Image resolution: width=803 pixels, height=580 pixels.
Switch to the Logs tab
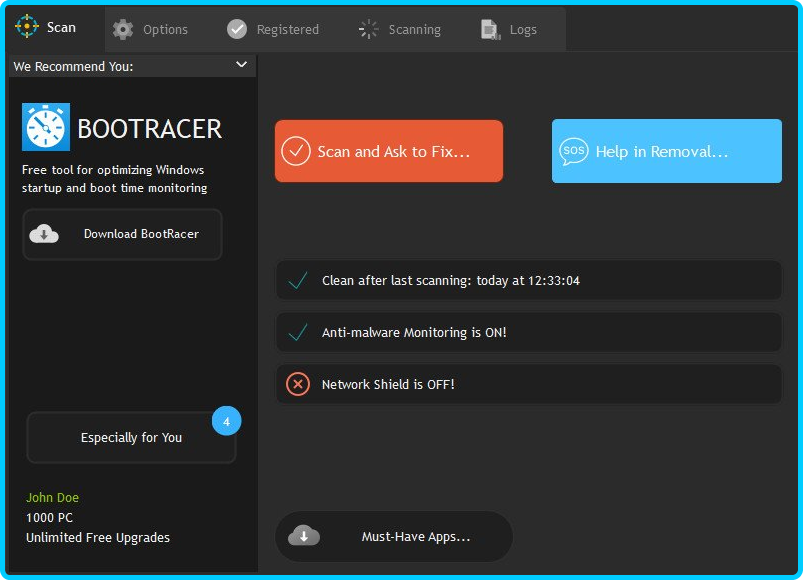511,29
